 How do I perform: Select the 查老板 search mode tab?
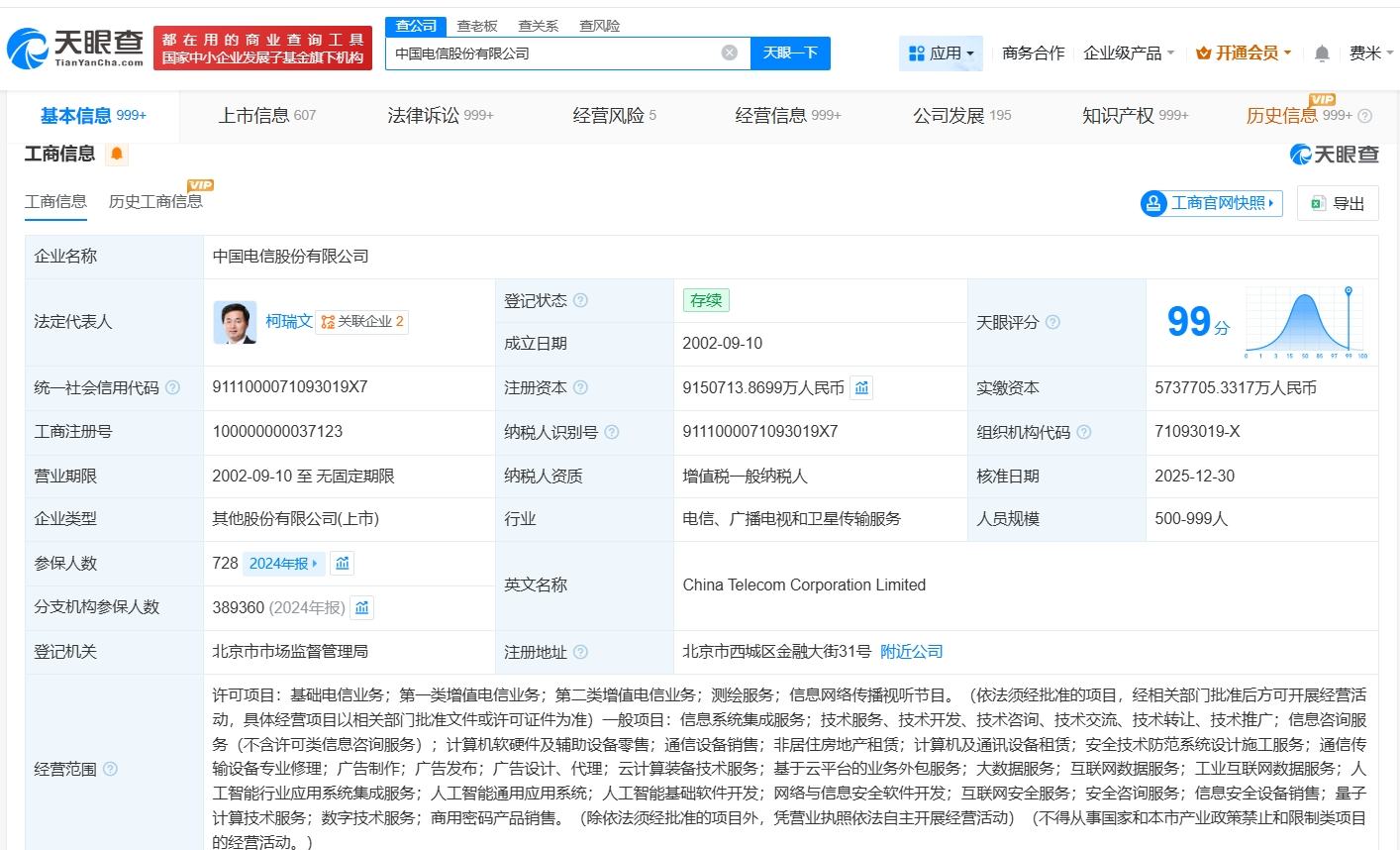tap(477, 26)
